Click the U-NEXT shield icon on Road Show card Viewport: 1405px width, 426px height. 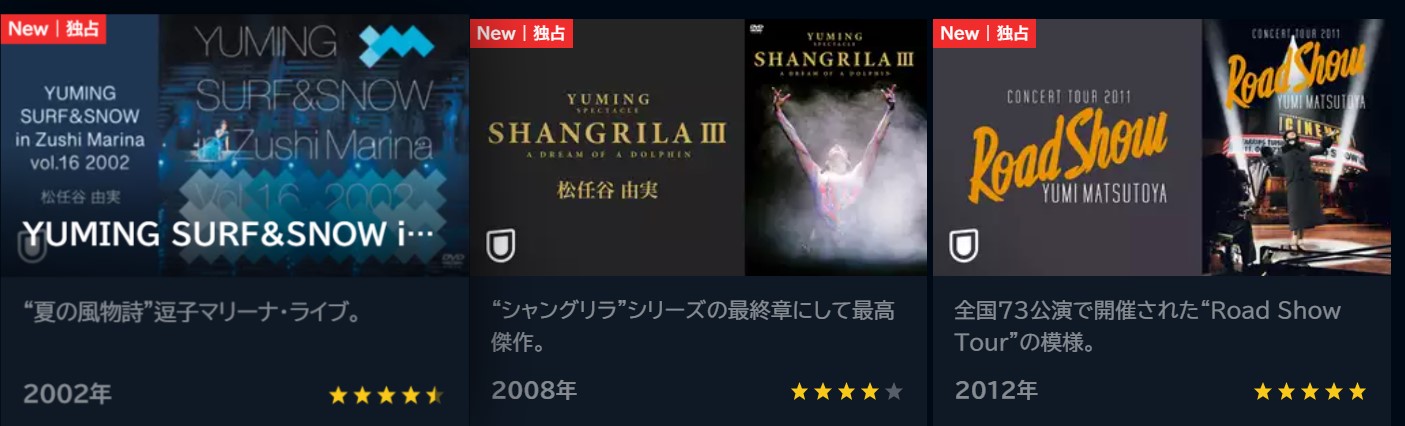(x=963, y=246)
